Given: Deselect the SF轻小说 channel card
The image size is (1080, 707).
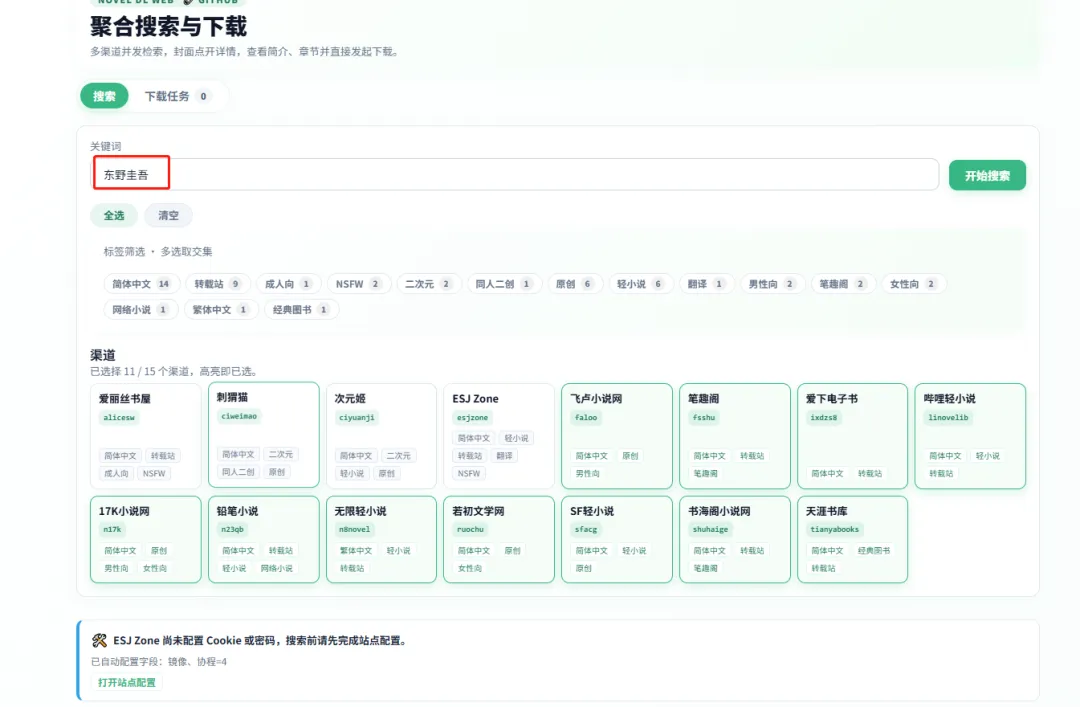Looking at the screenshot, I should point(616,540).
